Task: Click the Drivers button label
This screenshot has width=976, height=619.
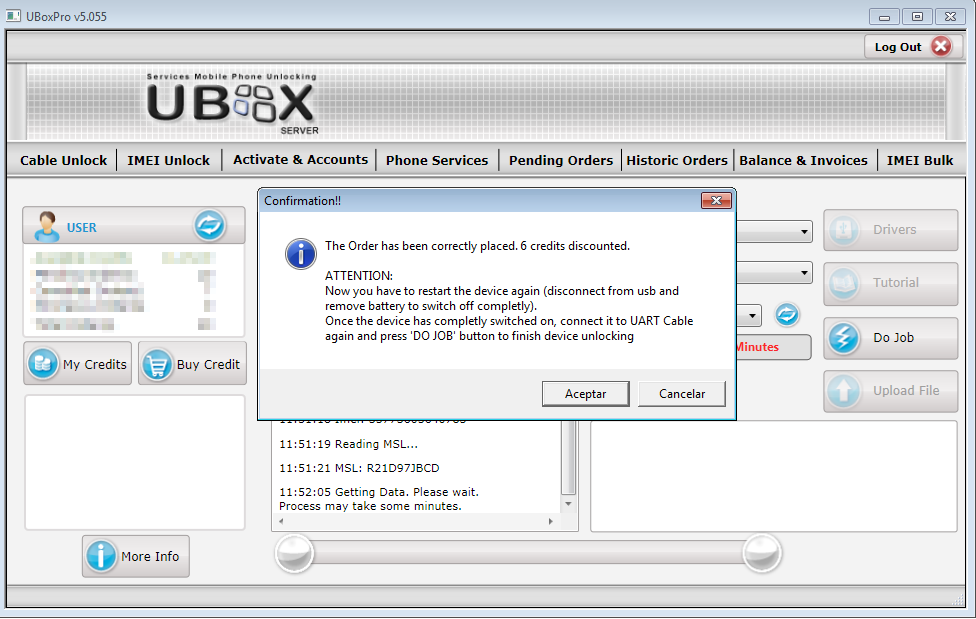Action: pos(894,229)
